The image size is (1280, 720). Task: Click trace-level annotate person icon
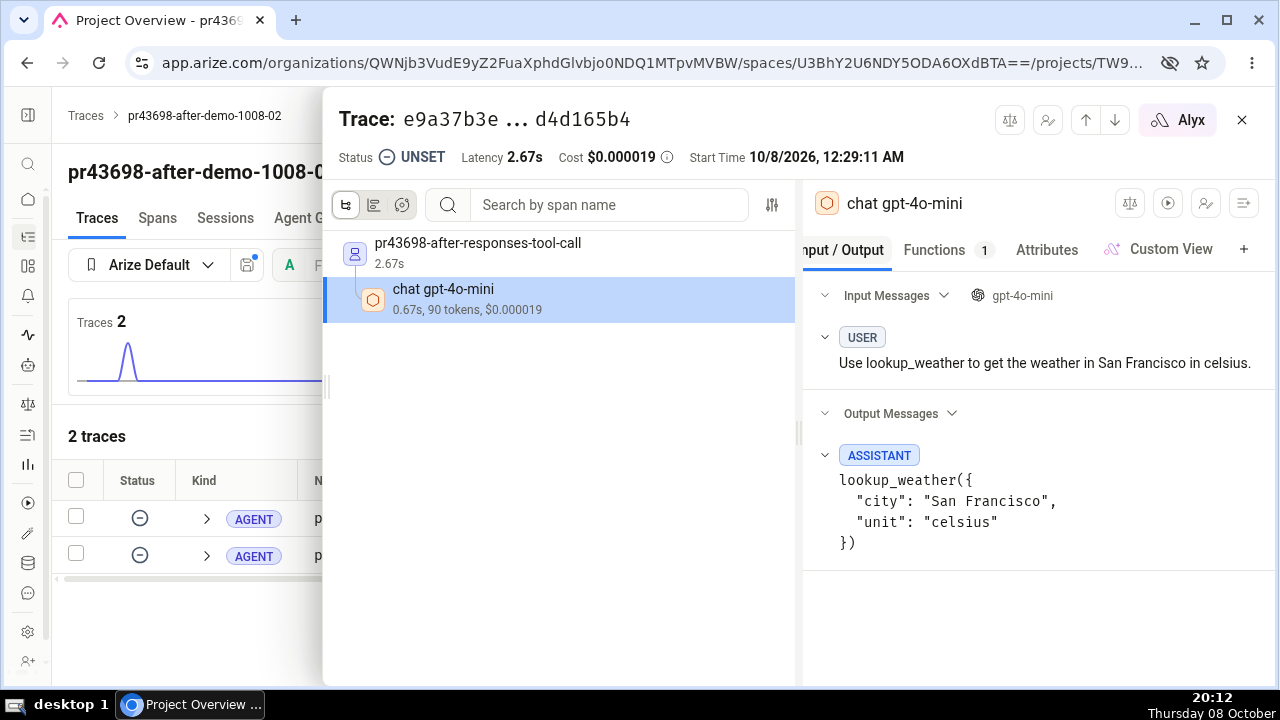click(x=1047, y=120)
